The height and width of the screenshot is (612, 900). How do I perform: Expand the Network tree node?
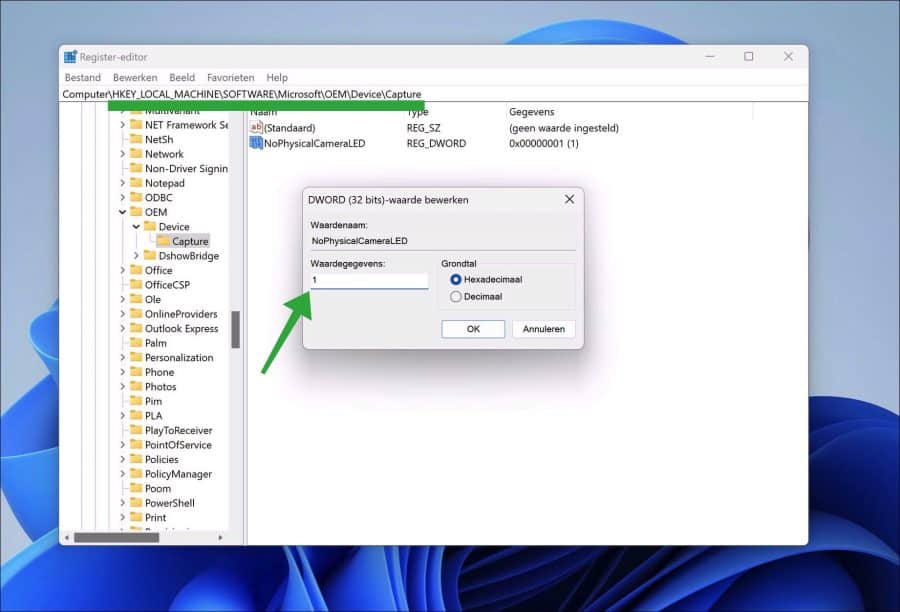(x=122, y=154)
